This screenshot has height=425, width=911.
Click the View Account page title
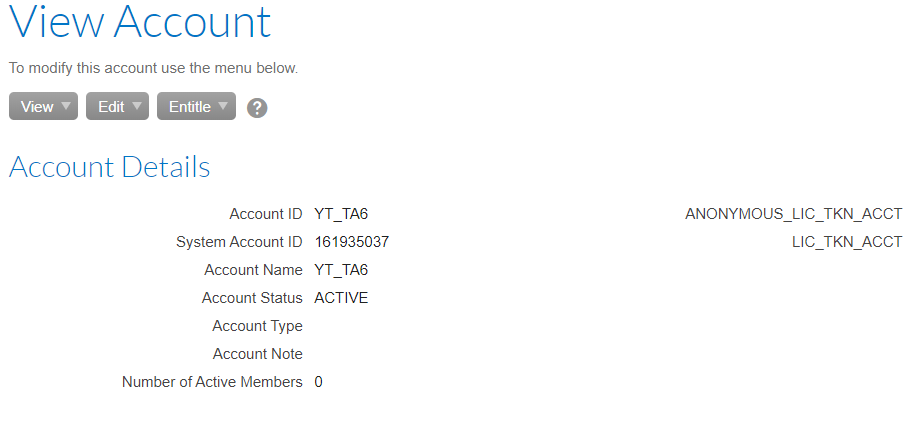pos(140,20)
